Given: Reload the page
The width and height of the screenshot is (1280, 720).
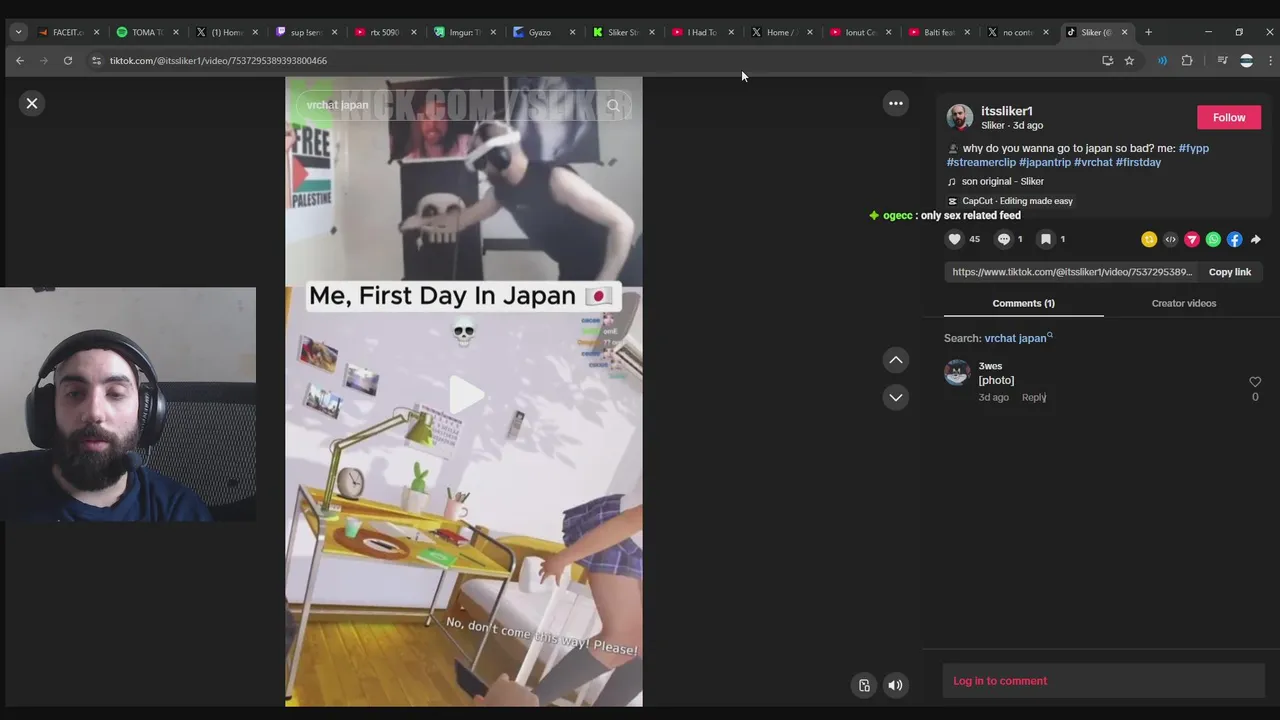Looking at the screenshot, I should point(68,60).
